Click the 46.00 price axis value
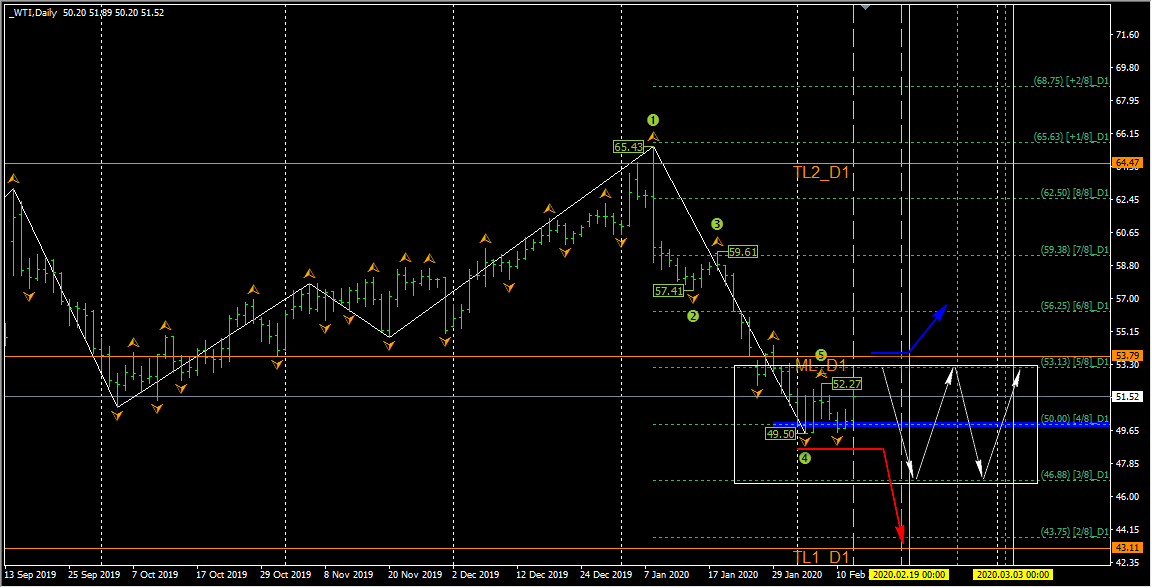Screen dimensions: 1152x588 (x=1127, y=497)
